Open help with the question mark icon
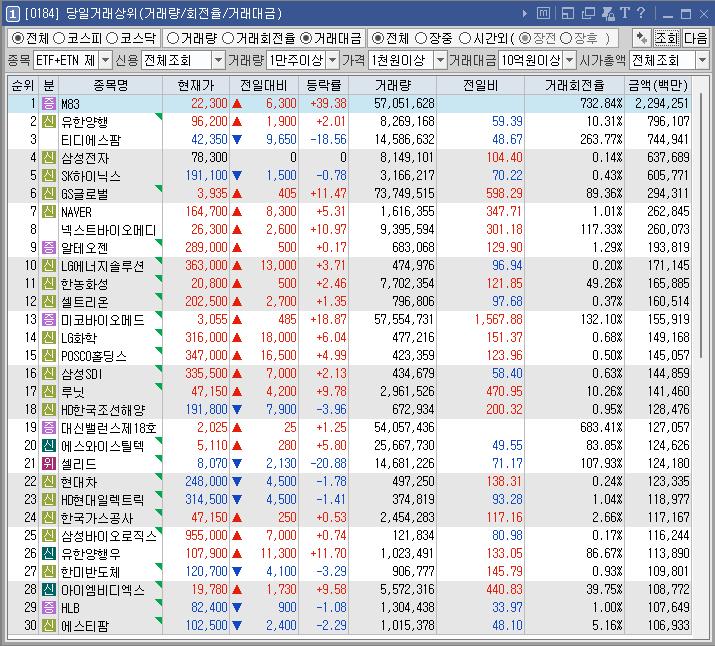The height and width of the screenshot is (646, 715). click(x=641, y=13)
